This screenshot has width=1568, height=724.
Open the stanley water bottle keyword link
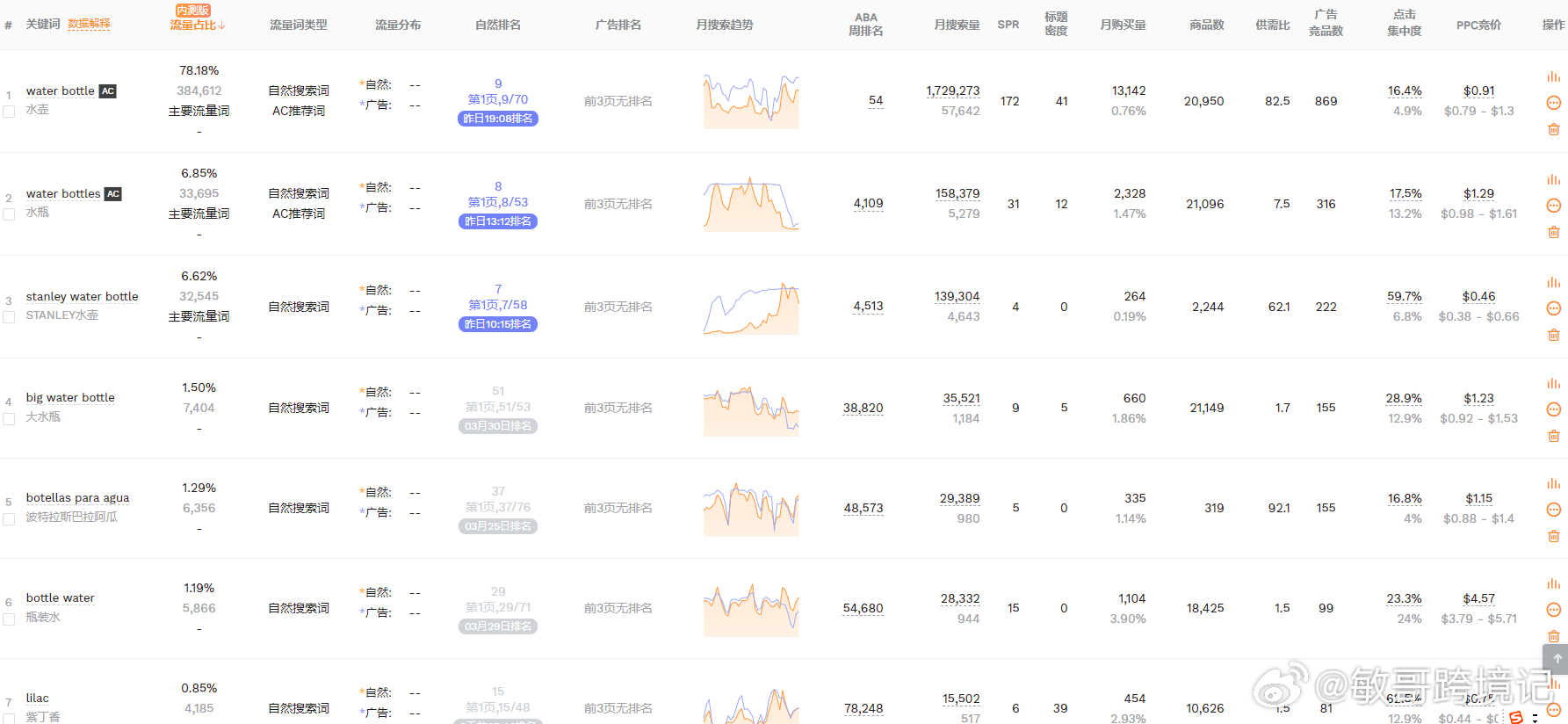point(82,297)
